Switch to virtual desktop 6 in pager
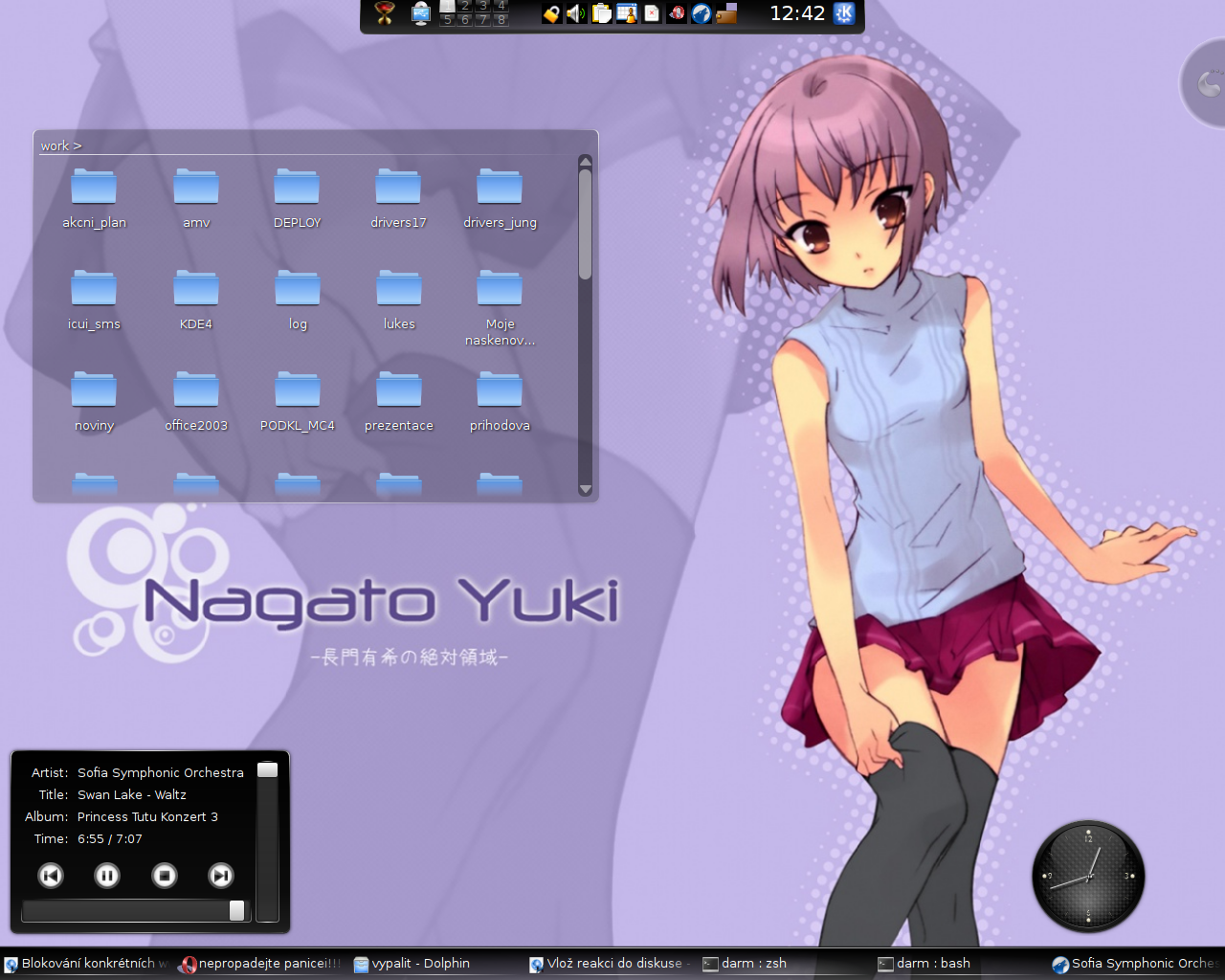This screenshot has height=980, width=1225. point(465,19)
